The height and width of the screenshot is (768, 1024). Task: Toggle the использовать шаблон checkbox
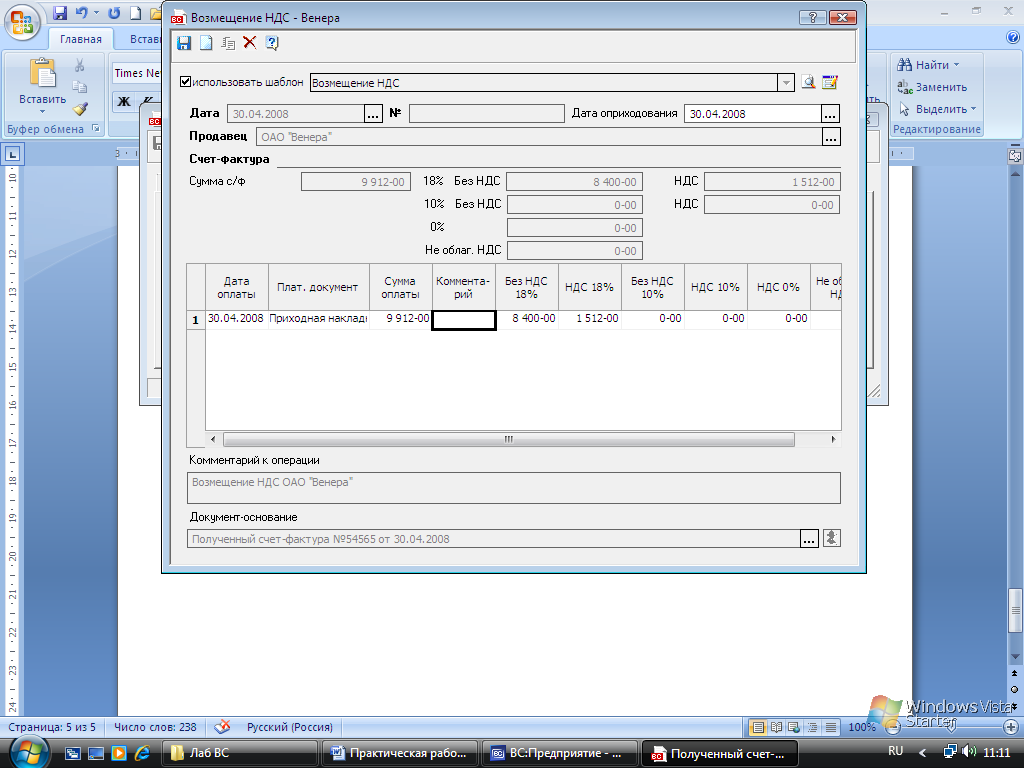tap(185, 82)
